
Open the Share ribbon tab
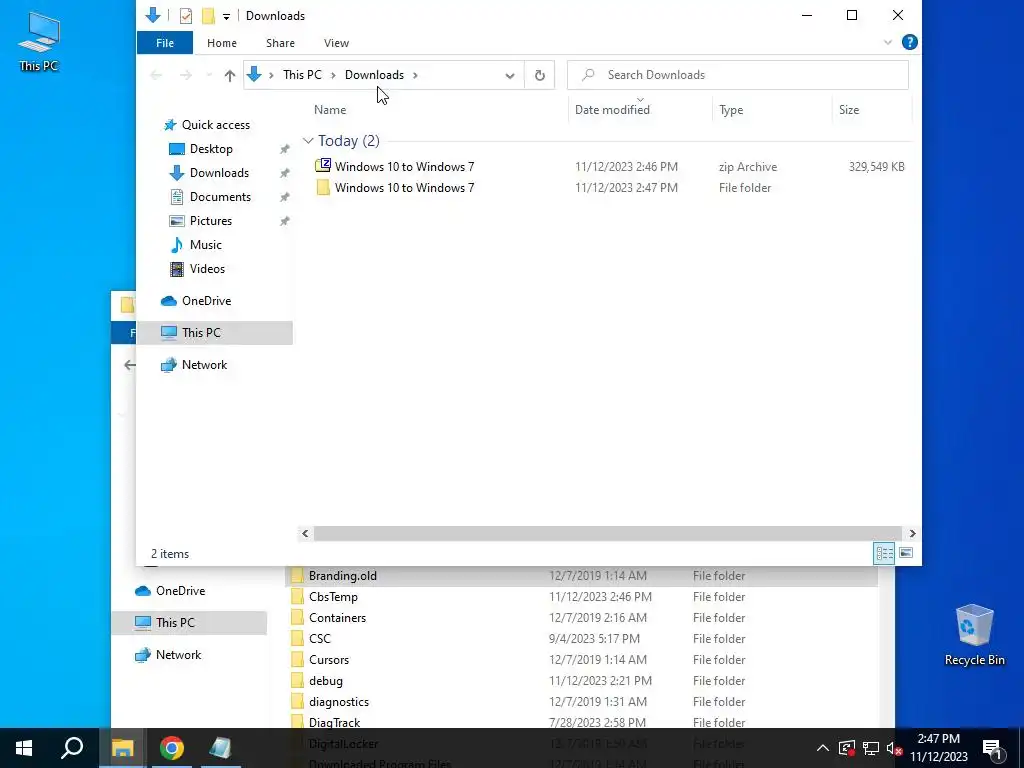(280, 43)
